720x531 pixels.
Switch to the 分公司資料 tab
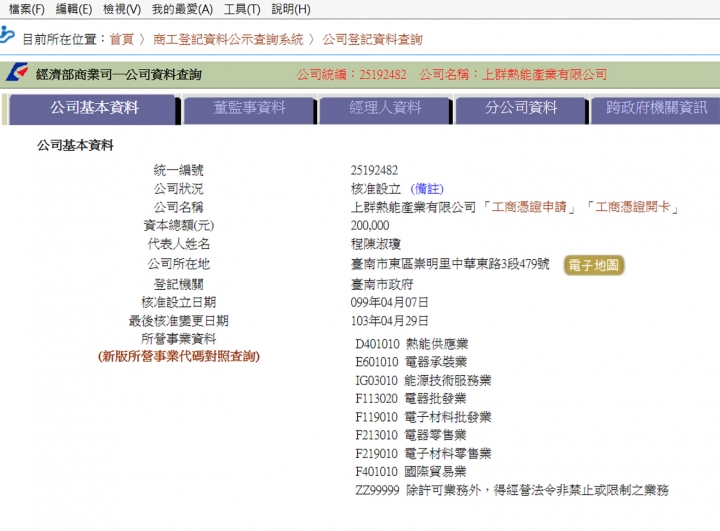(x=521, y=109)
